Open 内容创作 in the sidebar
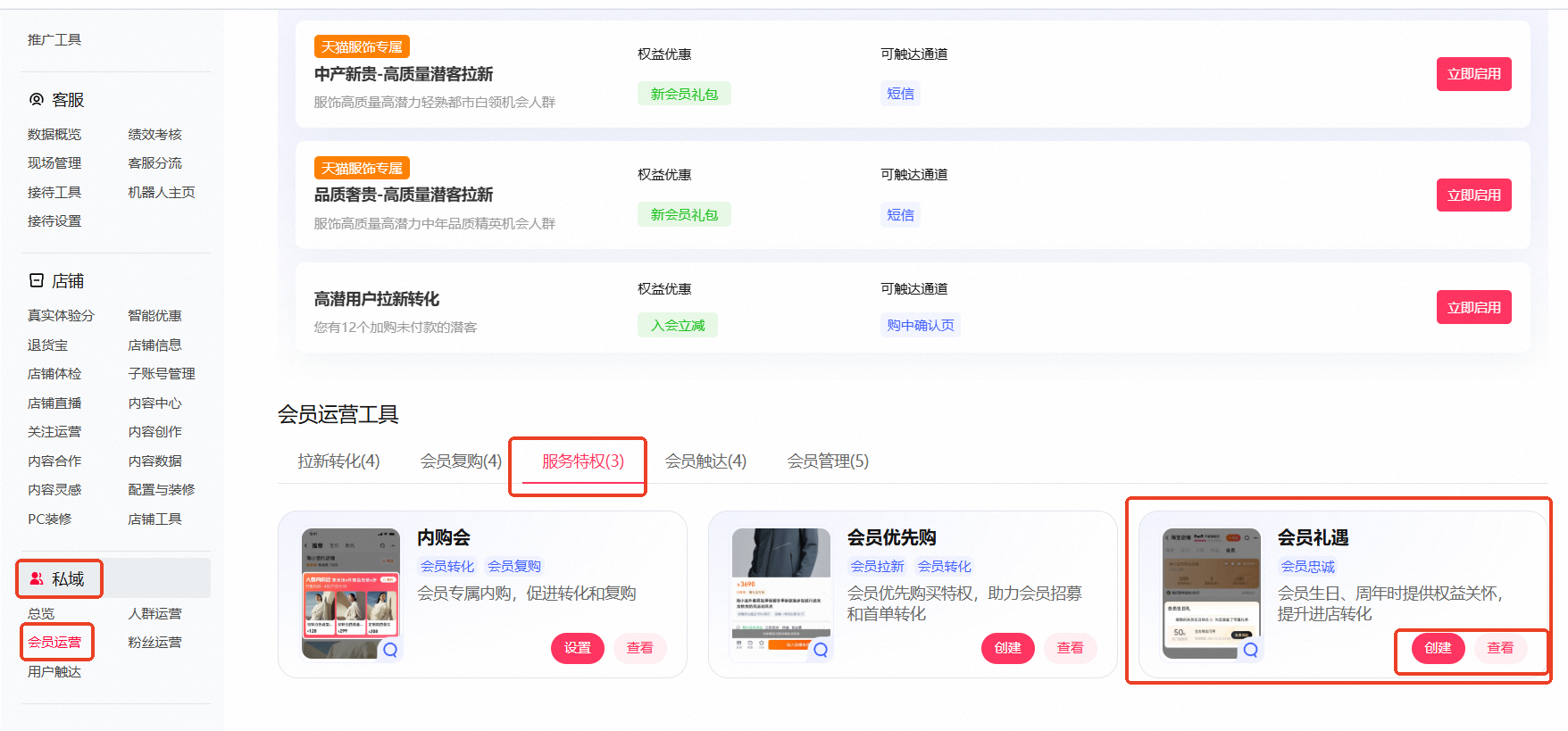This screenshot has height=731, width=1568. pos(154,432)
